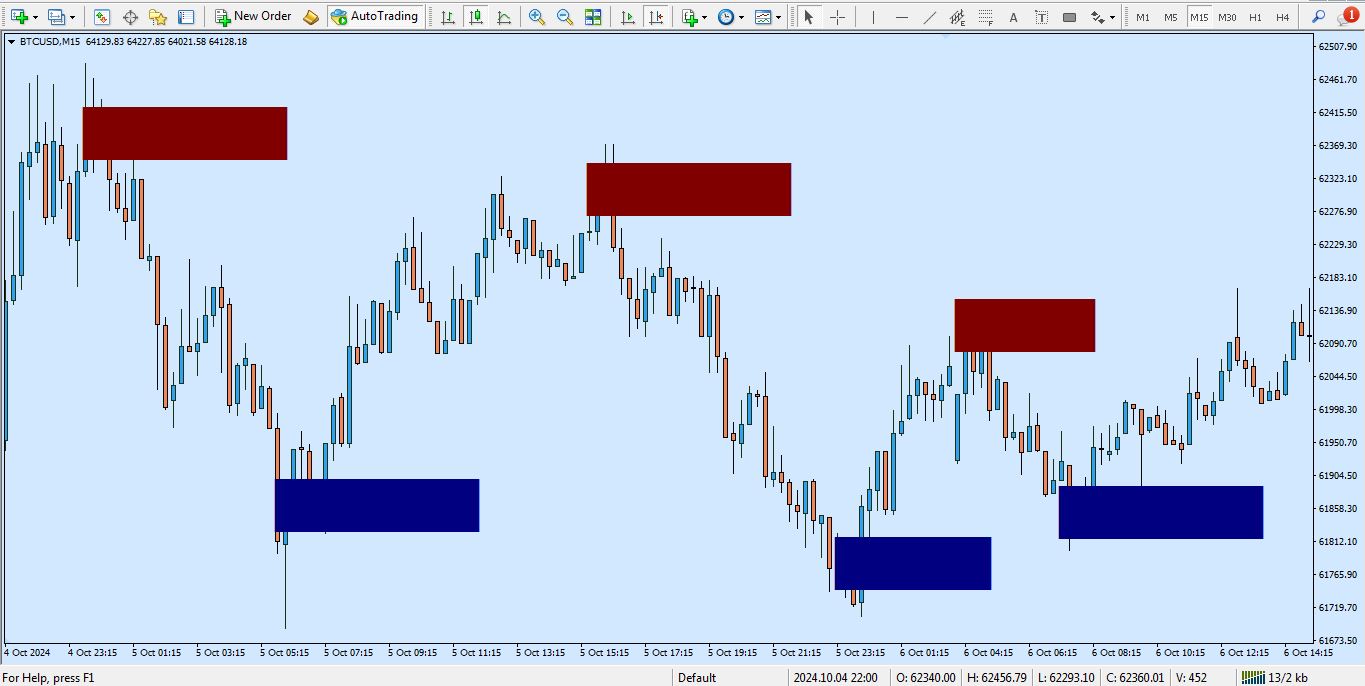The width and height of the screenshot is (1365, 686).
Task: Select the Crosshair tool
Action: pos(837,17)
